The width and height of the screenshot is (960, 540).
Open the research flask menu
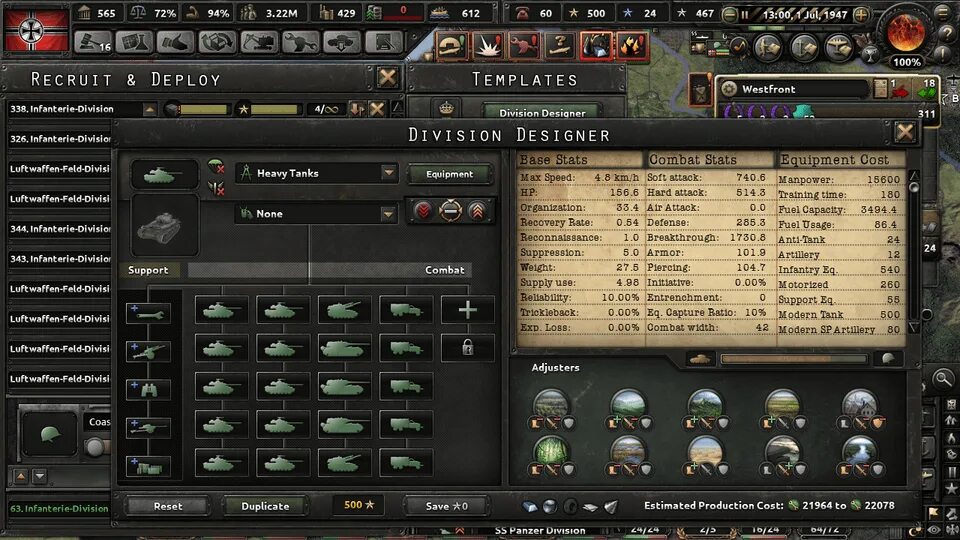(134, 42)
